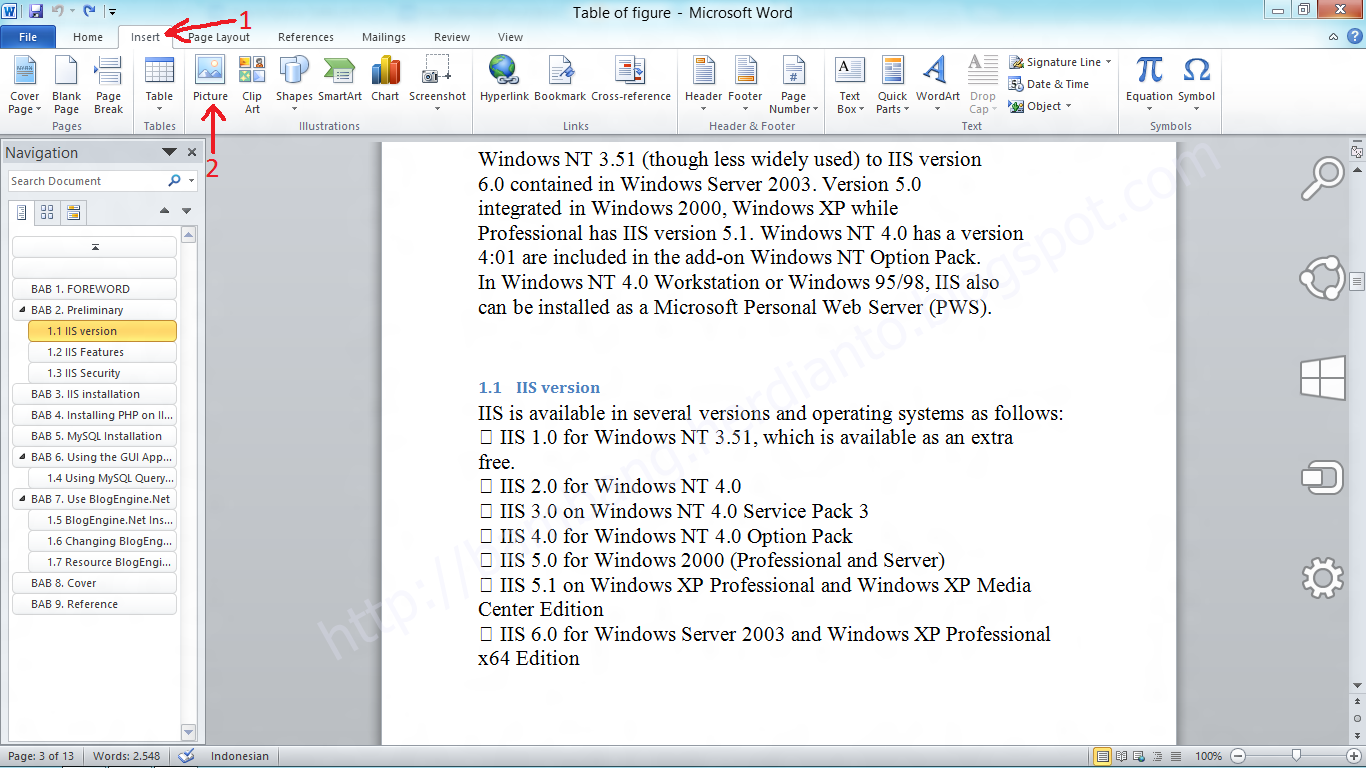Insert a Page Break
This screenshot has height=768, width=1366.
(108, 86)
